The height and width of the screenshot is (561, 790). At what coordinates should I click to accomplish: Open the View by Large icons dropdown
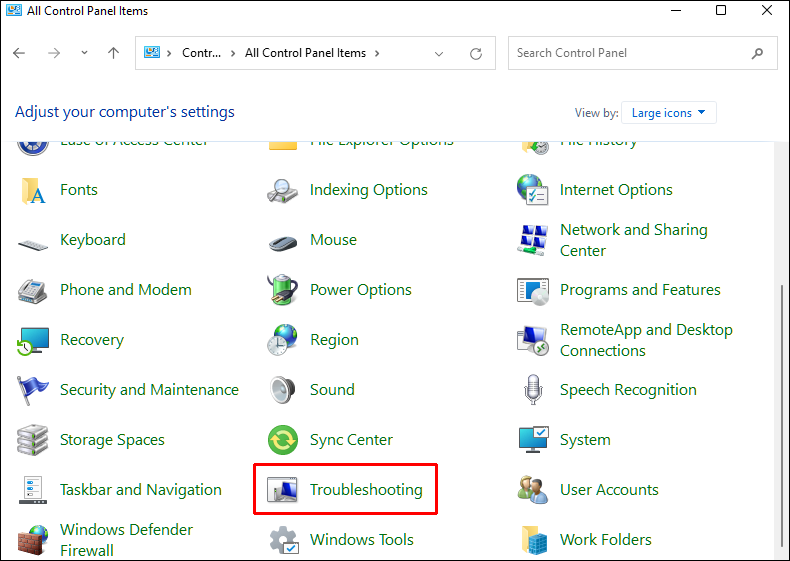[669, 113]
